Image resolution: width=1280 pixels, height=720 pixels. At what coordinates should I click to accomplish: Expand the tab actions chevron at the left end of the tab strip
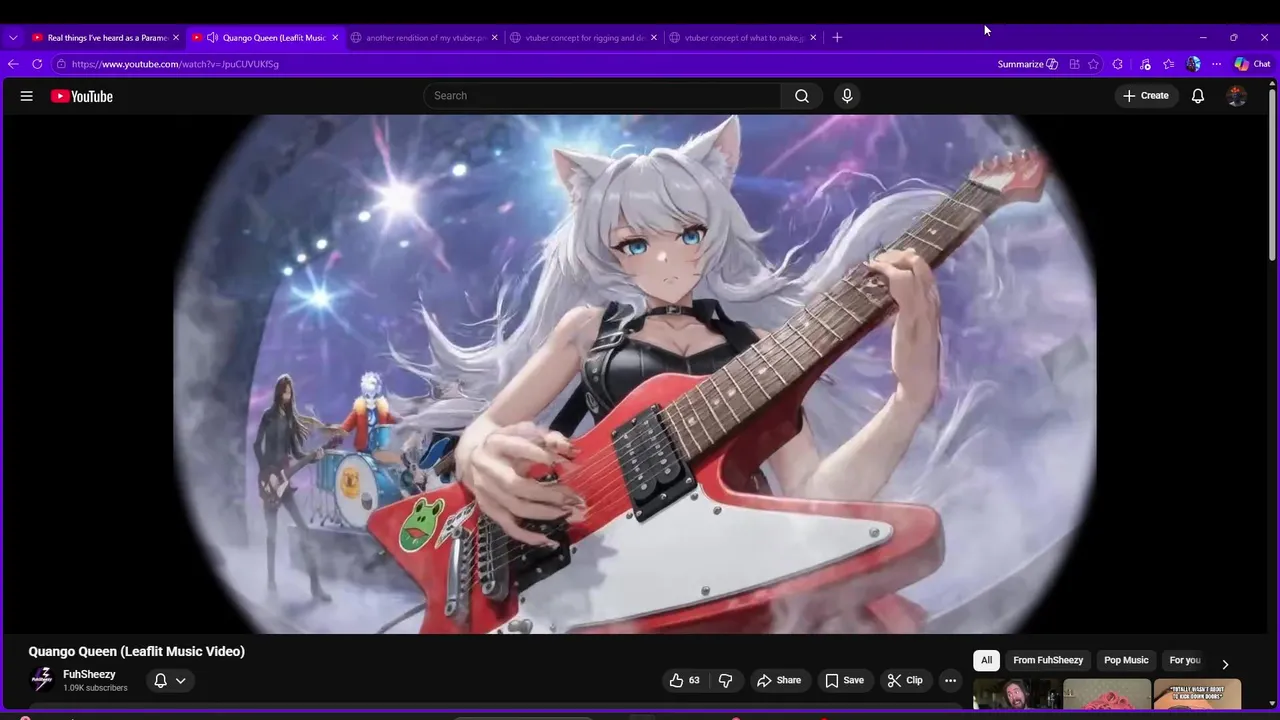(13, 38)
